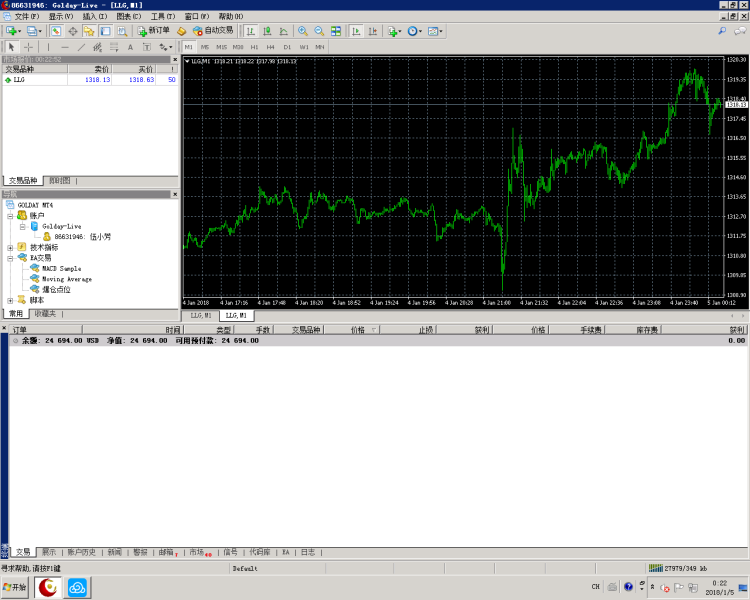Image resolution: width=750 pixels, height=600 pixels.
Task: Open the 账户历史 terminal tab
Action: (x=81, y=552)
